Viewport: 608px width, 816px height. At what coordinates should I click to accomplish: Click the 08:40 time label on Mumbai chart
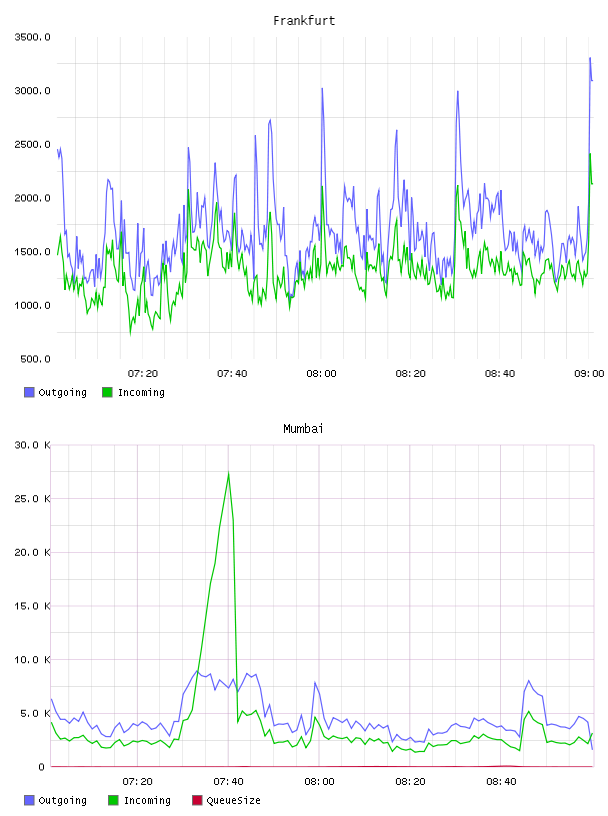pyautogui.click(x=501, y=781)
